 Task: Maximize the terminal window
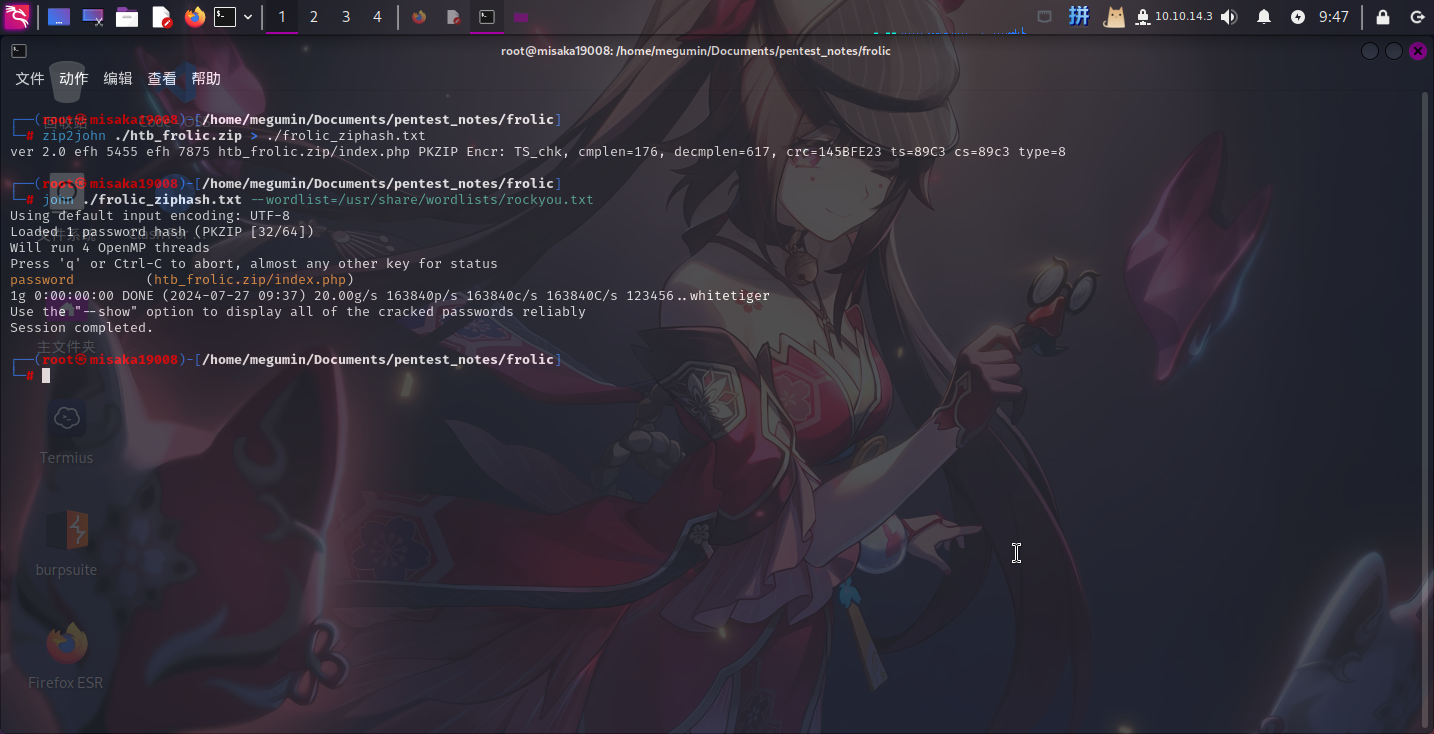1394,51
